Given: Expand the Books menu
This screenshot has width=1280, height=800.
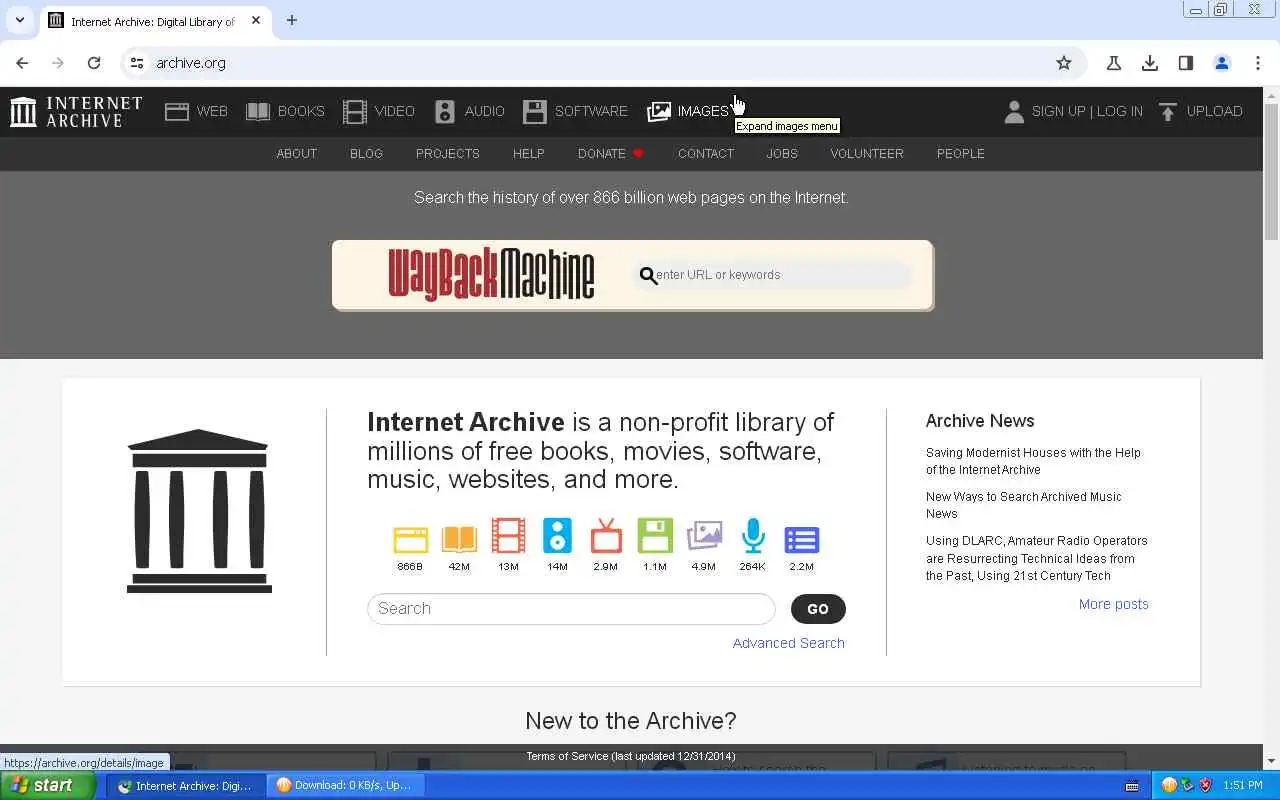Looking at the screenshot, I should tap(285, 111).
